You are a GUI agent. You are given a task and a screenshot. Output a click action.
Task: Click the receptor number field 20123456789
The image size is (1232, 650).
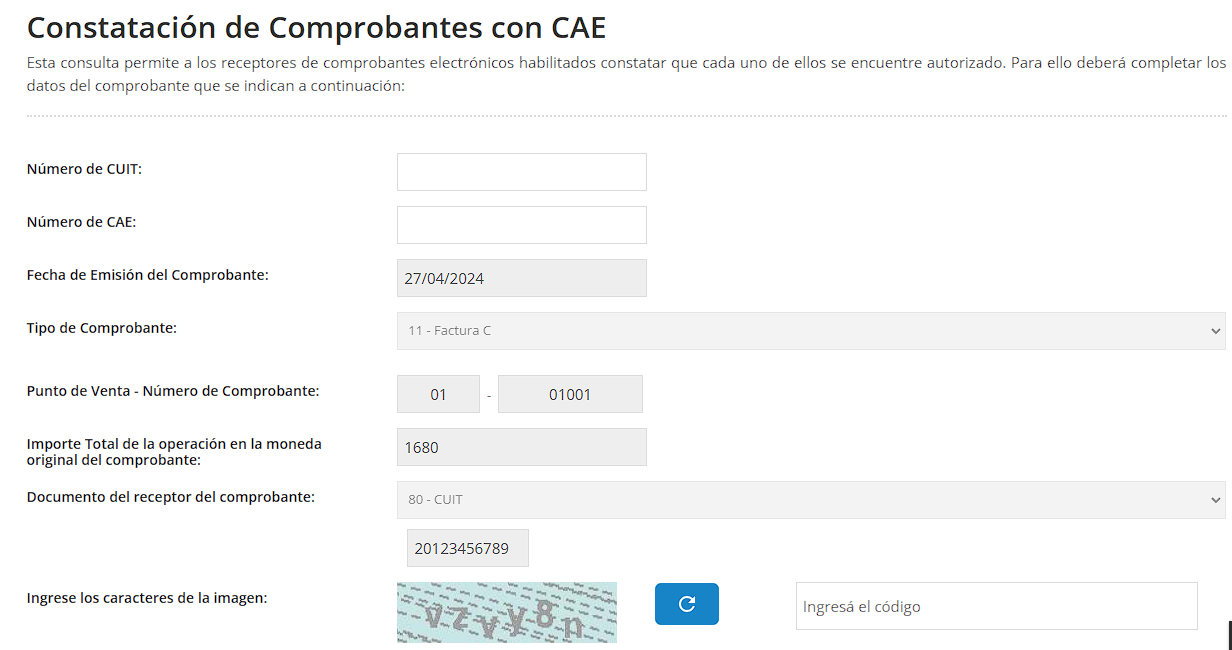click(x=467, y=548)
